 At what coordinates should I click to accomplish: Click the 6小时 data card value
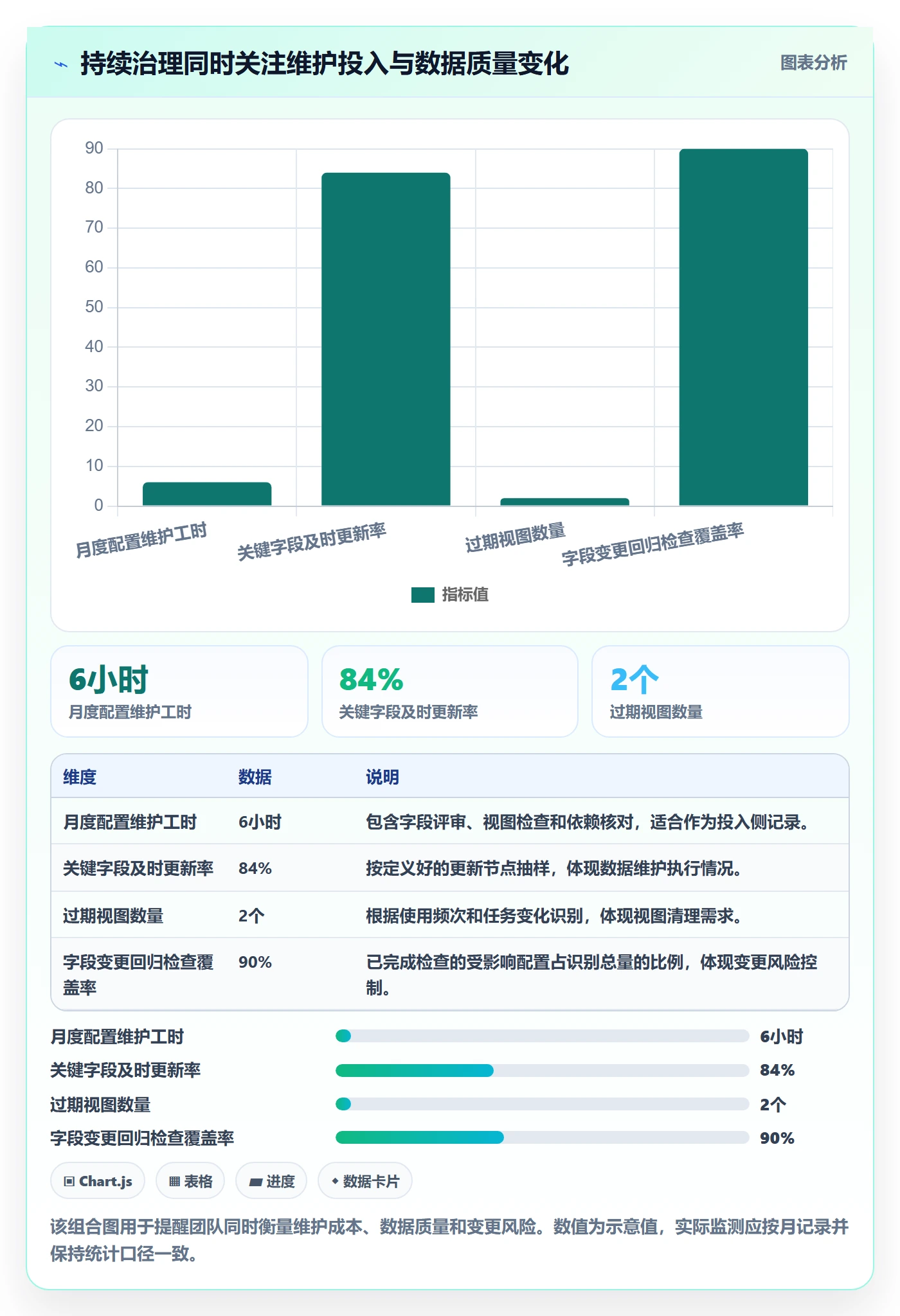(x=109, y=680)
